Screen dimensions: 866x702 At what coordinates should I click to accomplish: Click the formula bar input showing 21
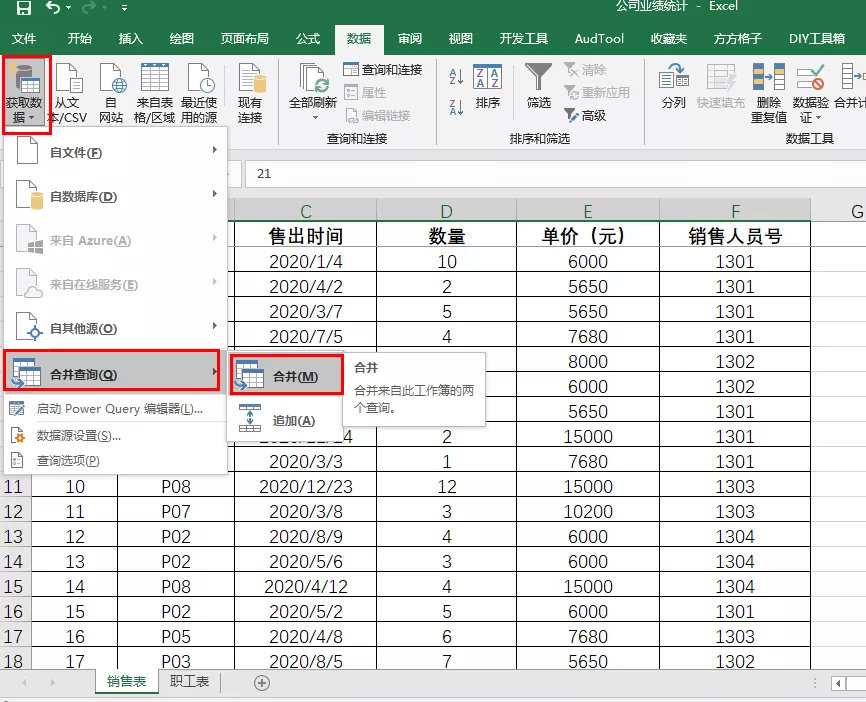(555, 173)
